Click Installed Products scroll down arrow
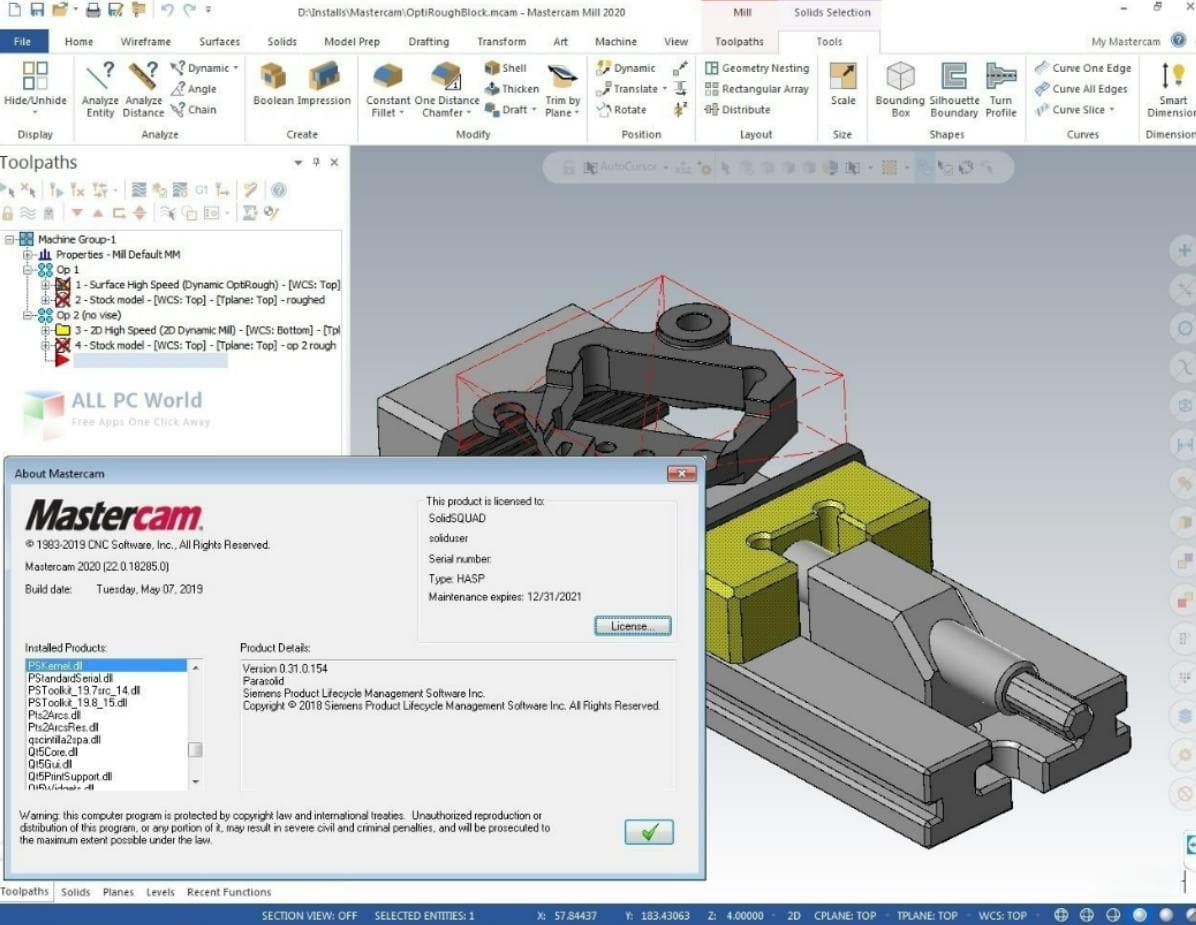This screenshot has width=1196, height=925. 195,781
